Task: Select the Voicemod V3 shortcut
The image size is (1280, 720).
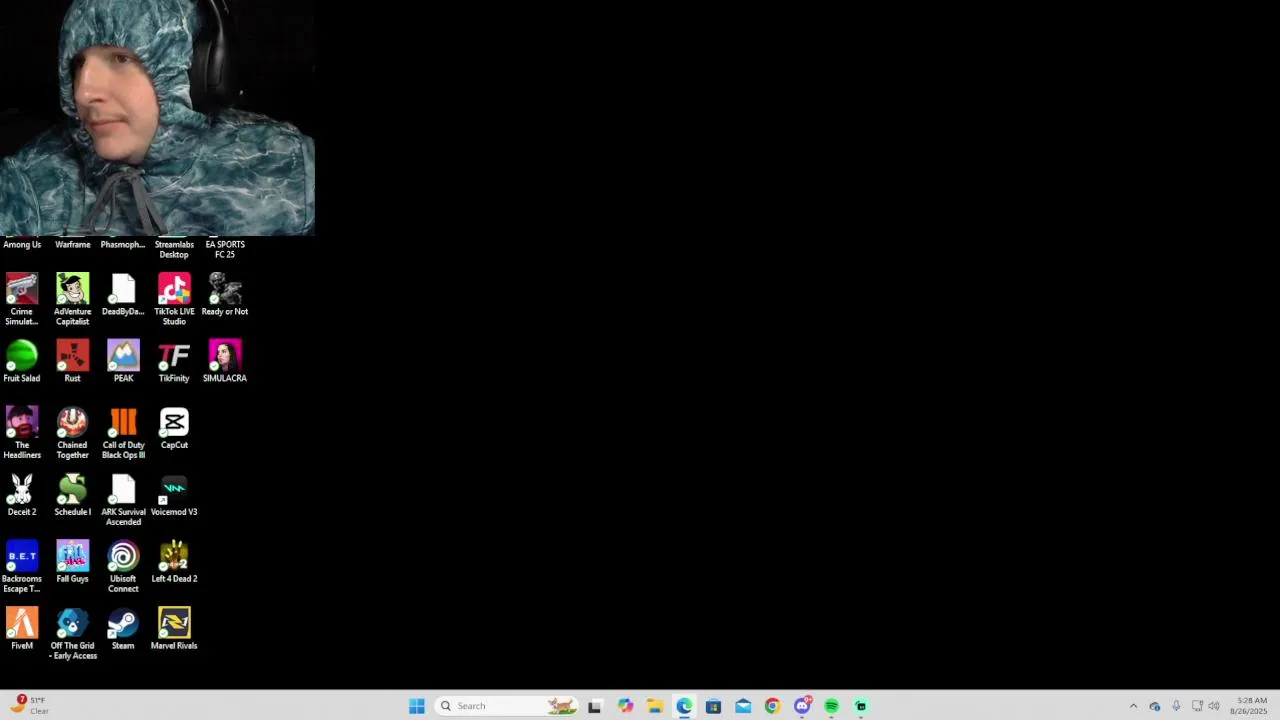Action: 174,495
